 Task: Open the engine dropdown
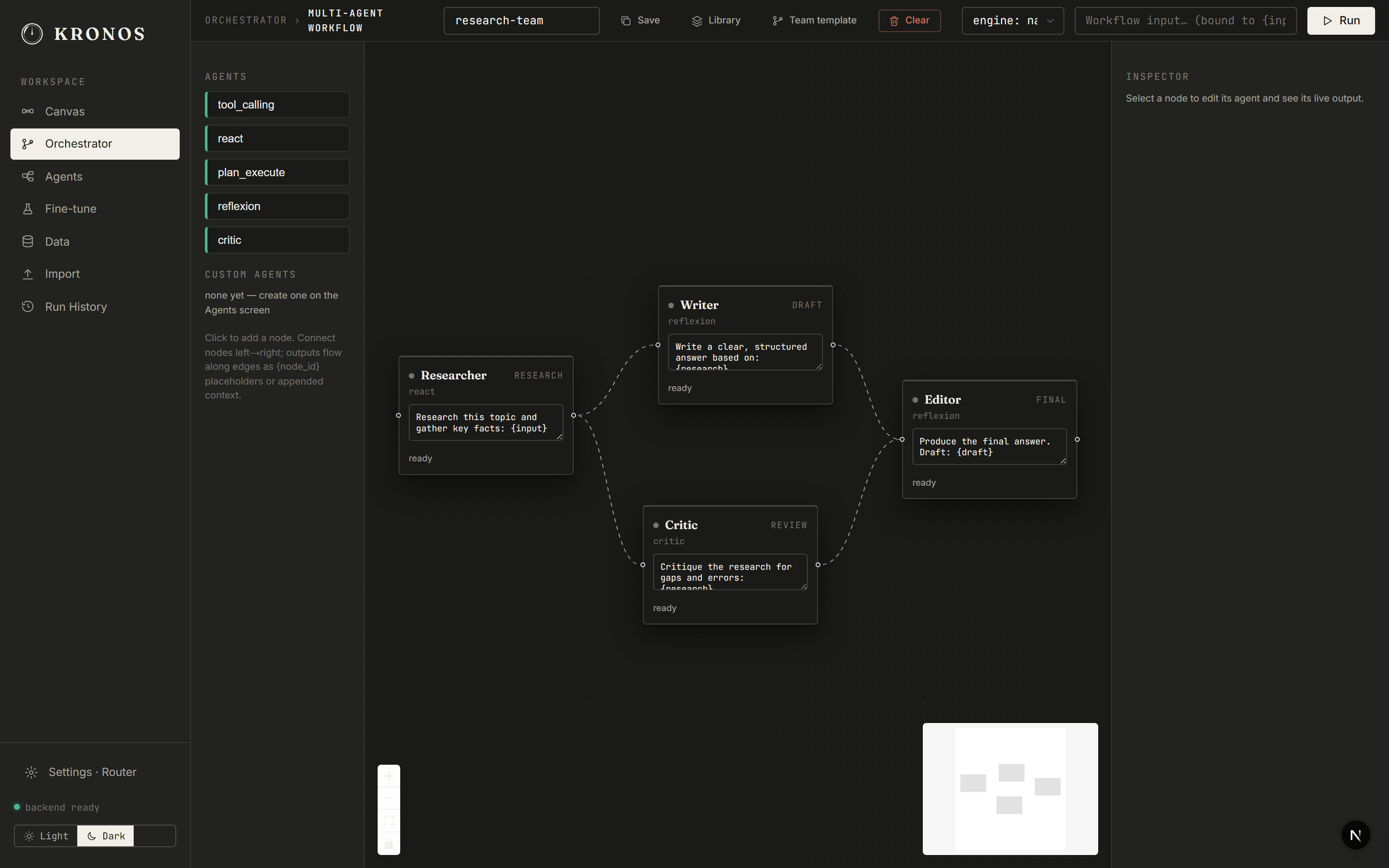[1013, 21]
